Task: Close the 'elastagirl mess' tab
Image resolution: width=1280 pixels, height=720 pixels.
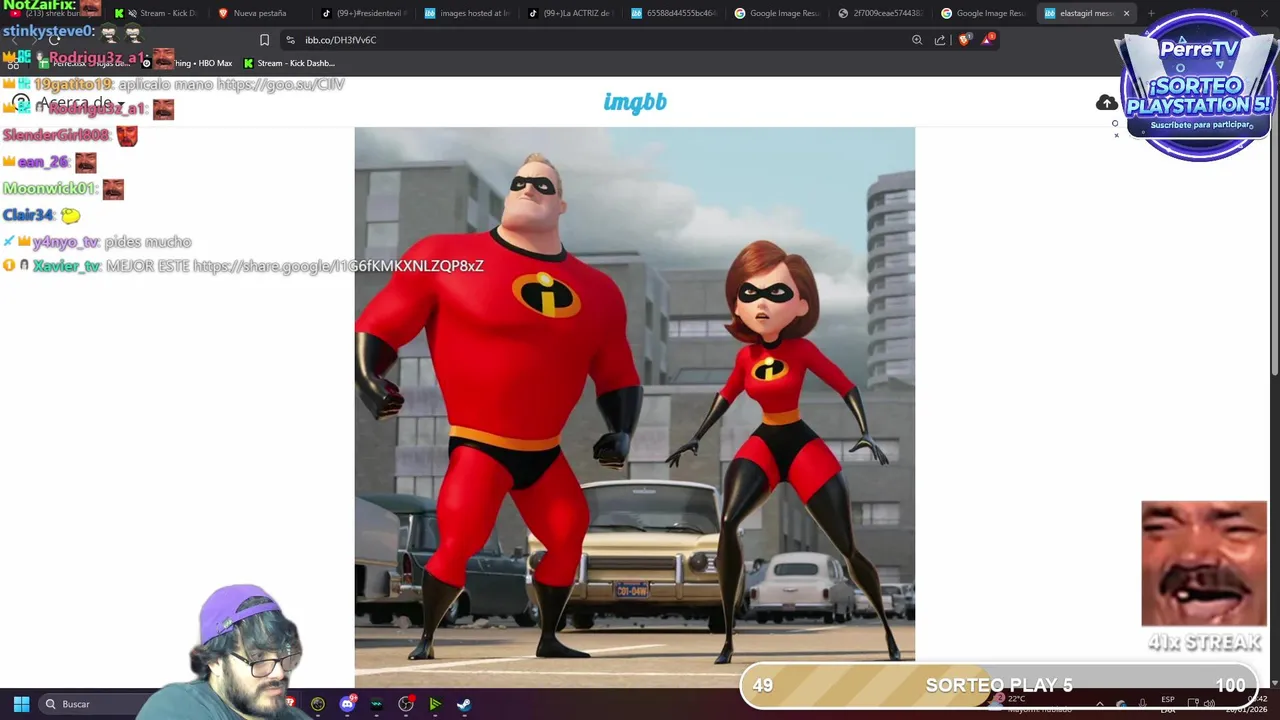Action: point(1126,13)
